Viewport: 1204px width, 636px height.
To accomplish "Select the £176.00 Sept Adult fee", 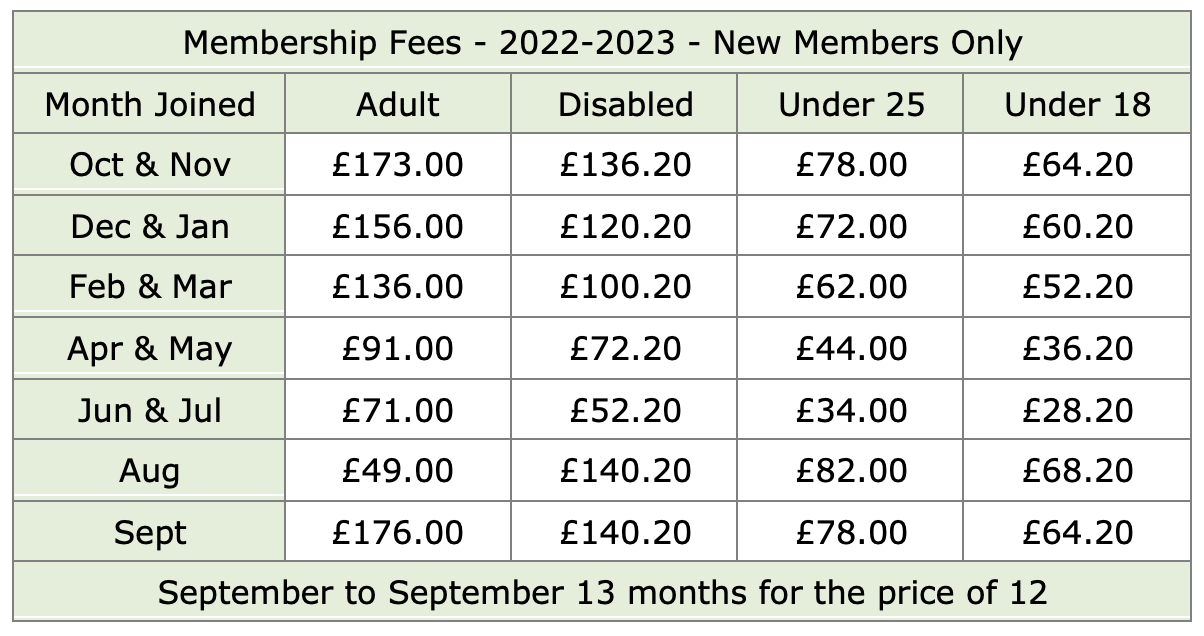I will [x=398, y=532].
